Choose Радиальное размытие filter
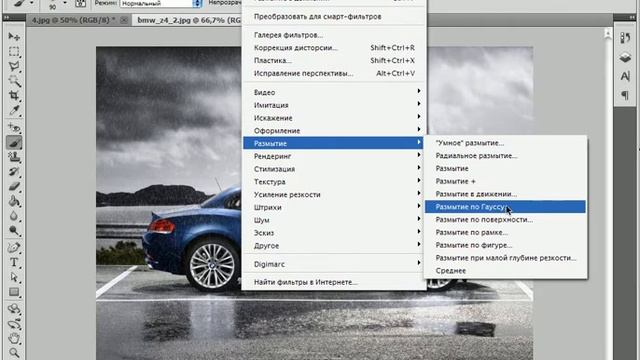The width and height of the screenshot is (640, 360). 505,156
